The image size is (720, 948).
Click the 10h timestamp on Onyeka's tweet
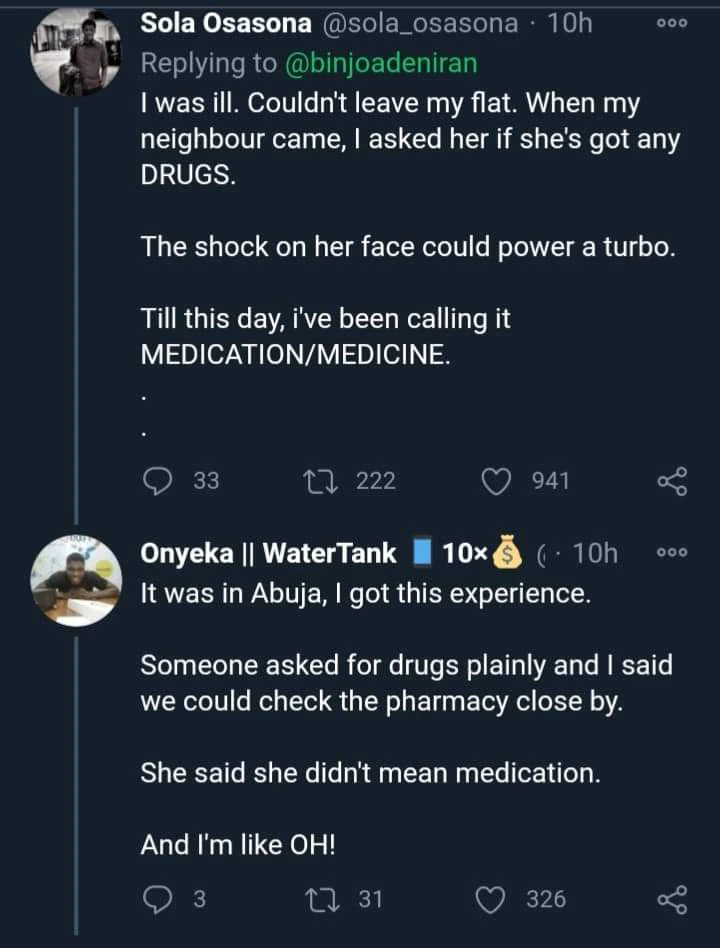(597, 552)
